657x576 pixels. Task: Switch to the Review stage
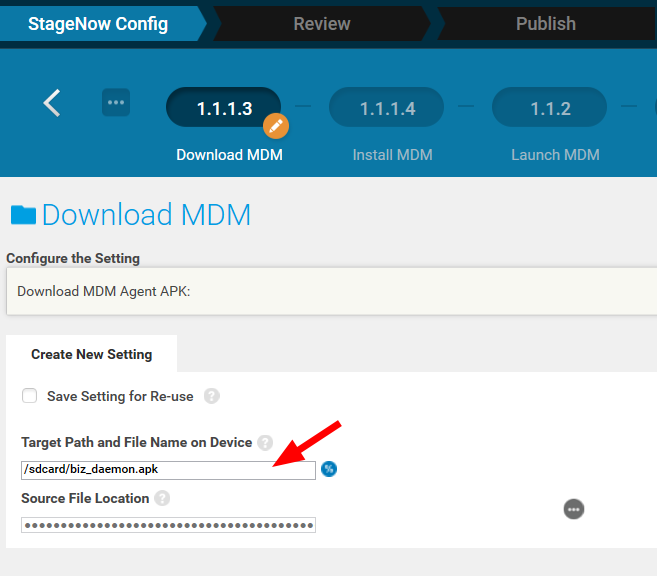click(x=322, y=24)
